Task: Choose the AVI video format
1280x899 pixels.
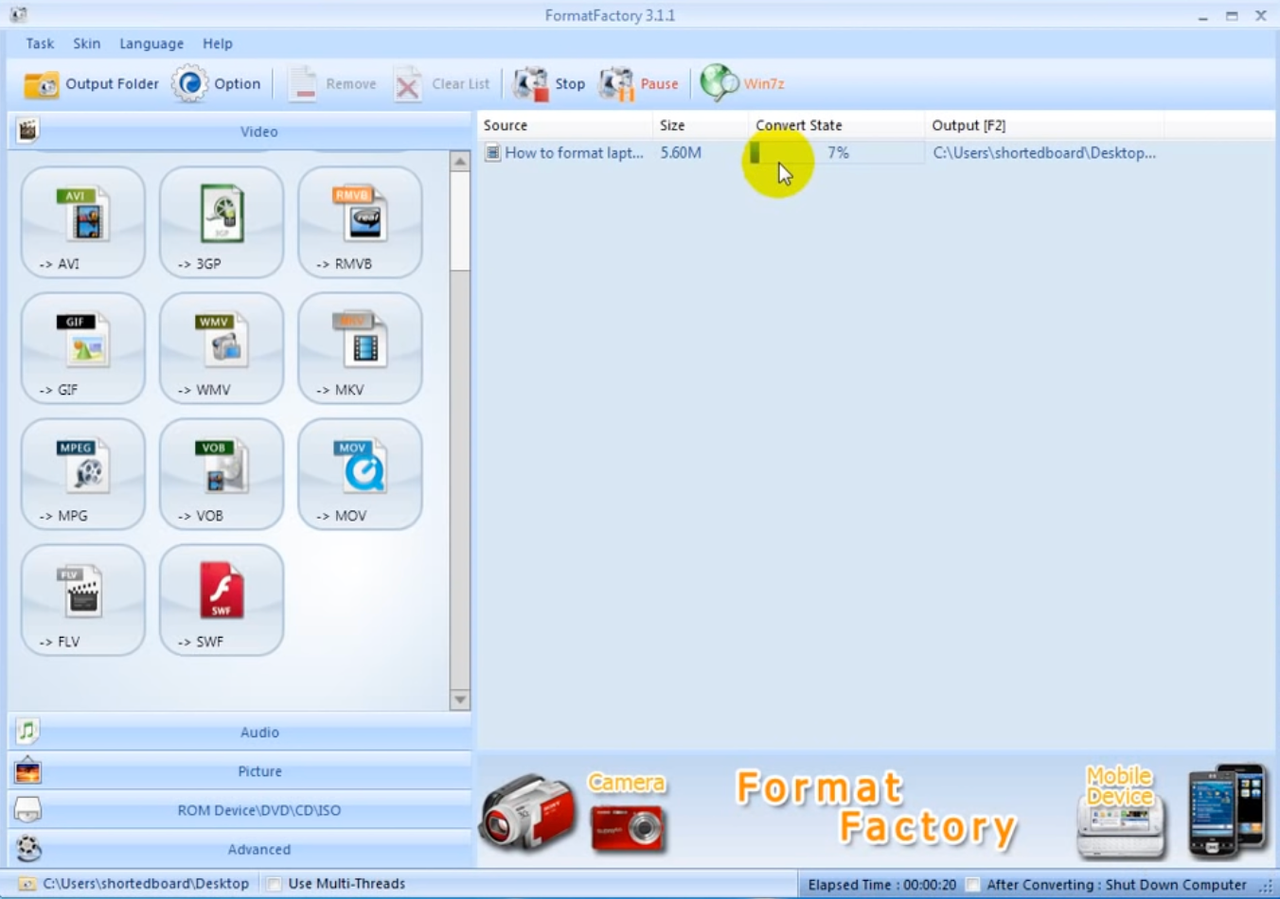Action: (83, 222)
